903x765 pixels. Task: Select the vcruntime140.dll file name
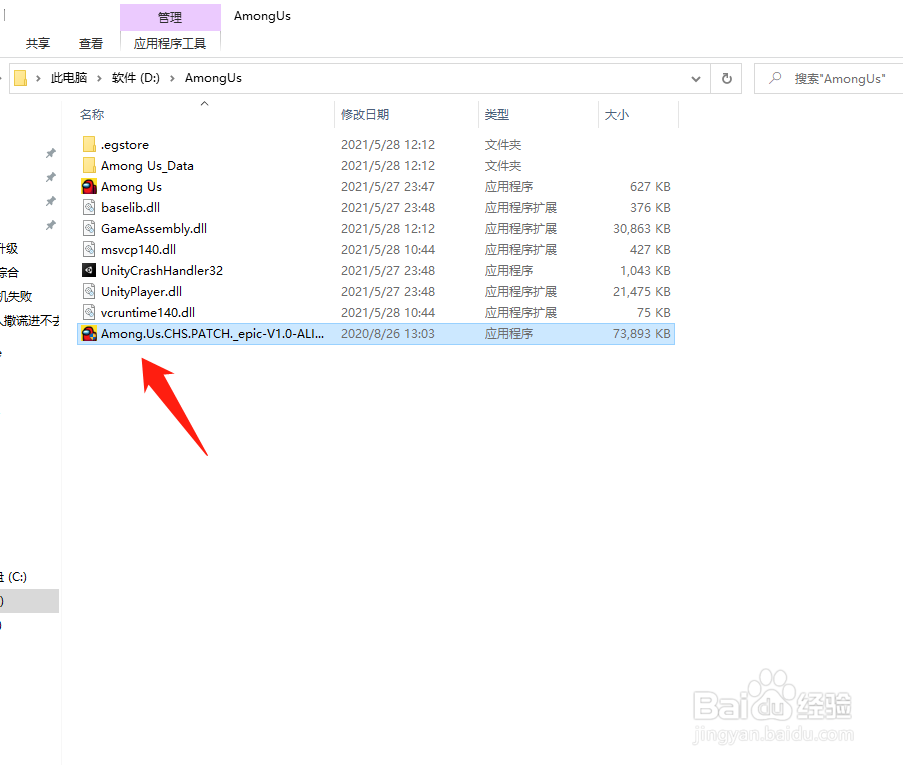click(148, 312)
